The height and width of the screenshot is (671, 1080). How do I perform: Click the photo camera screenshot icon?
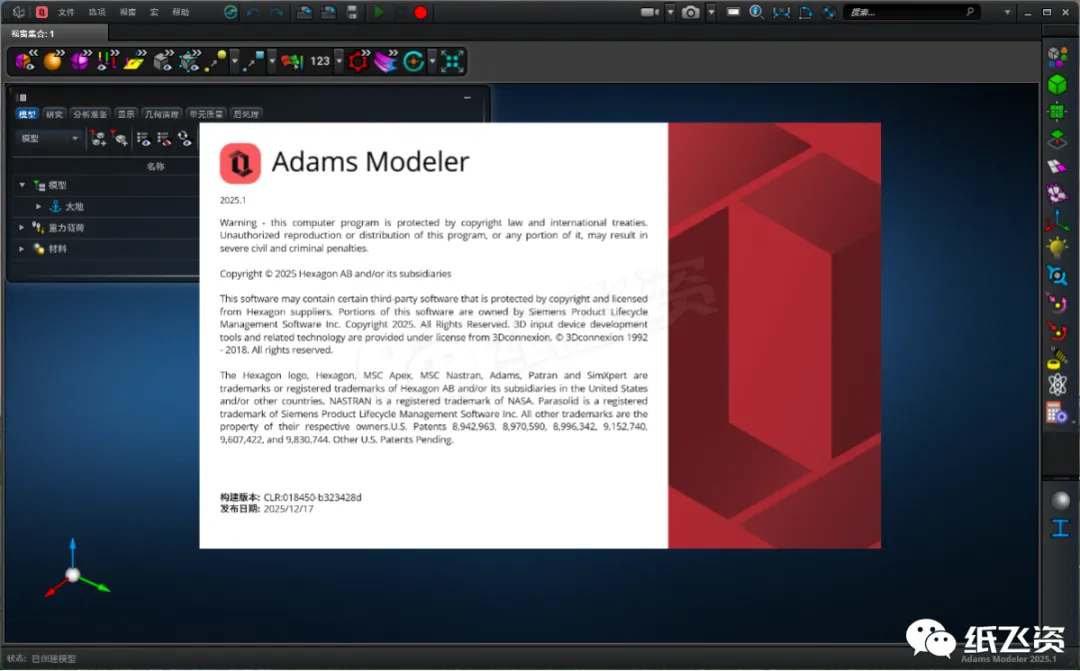point(690,12)
